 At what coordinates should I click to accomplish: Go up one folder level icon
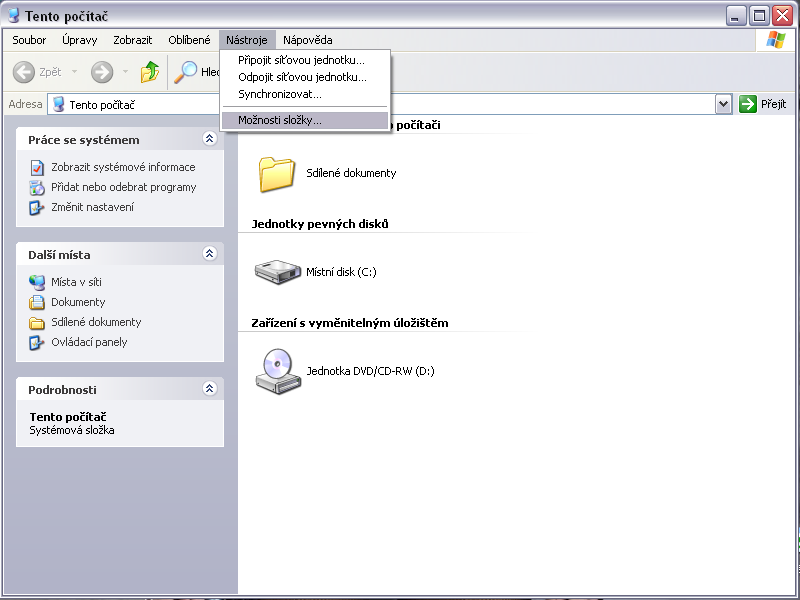(x=149, y=72)
